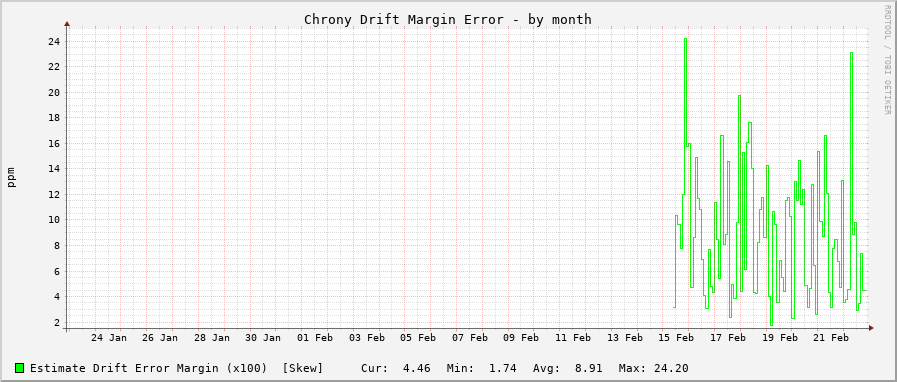The image size is (897, 382).
Task: Click the '05 Feb' x-axis label
Action: tap(418, 338)
